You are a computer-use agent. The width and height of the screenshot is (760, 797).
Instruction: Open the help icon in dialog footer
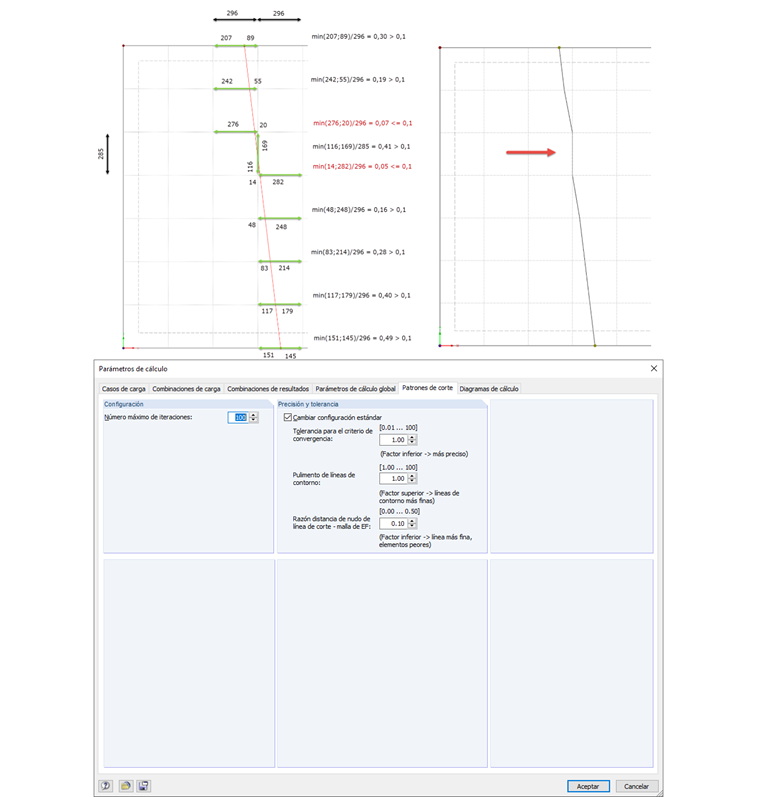(x=106, y=786)
